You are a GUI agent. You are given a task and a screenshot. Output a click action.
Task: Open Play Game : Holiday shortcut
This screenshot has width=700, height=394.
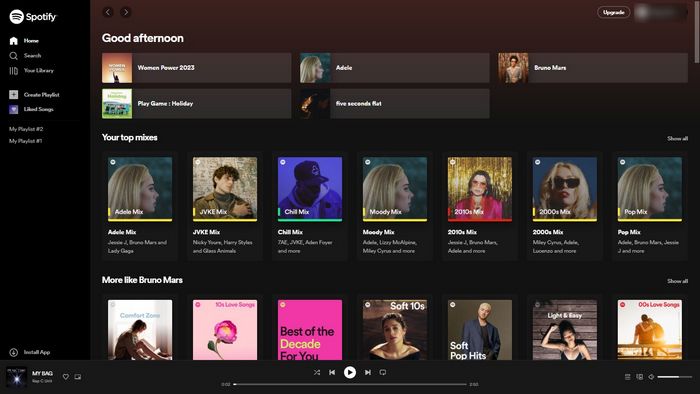196,104
